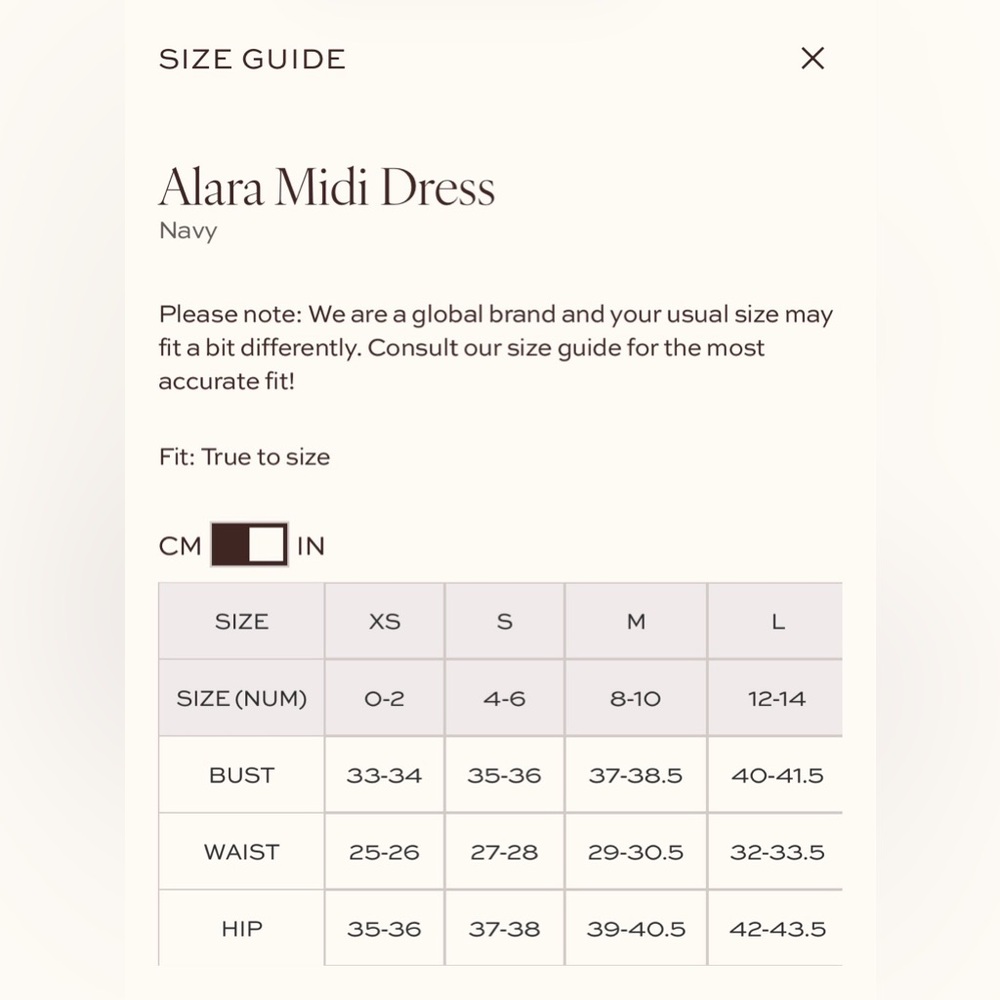Viewport: 1000px width, 1000px height.
Task: Click the Navy color label
Action: pyautogui.click(x=188, y=231)
